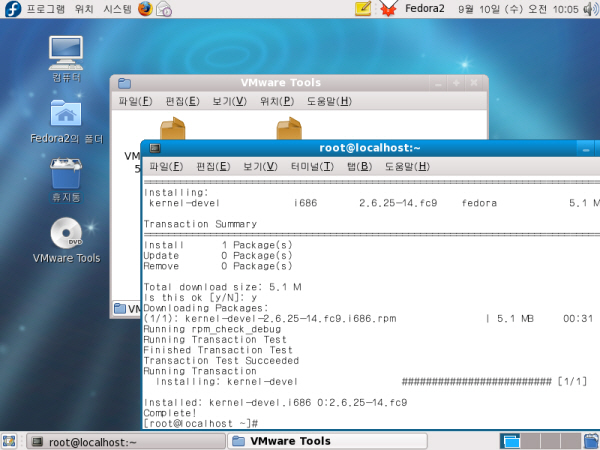
Task: Open 파일(F) menu in the terminal
Action: 166,166
